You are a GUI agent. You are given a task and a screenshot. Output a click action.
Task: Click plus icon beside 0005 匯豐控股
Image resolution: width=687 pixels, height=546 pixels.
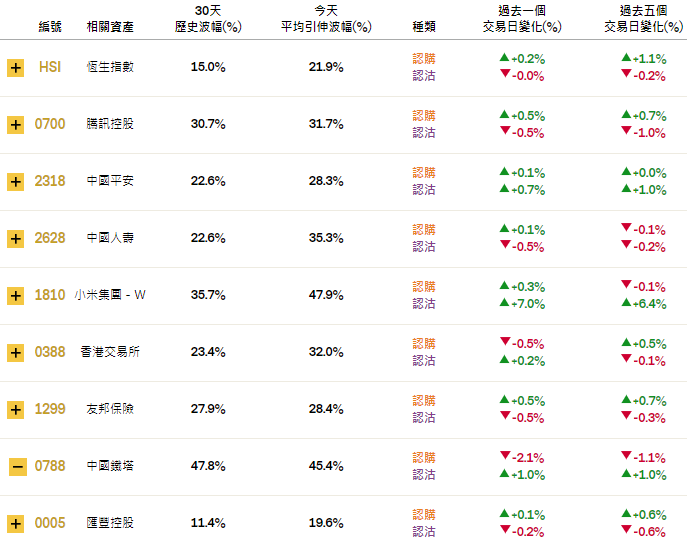15,524
